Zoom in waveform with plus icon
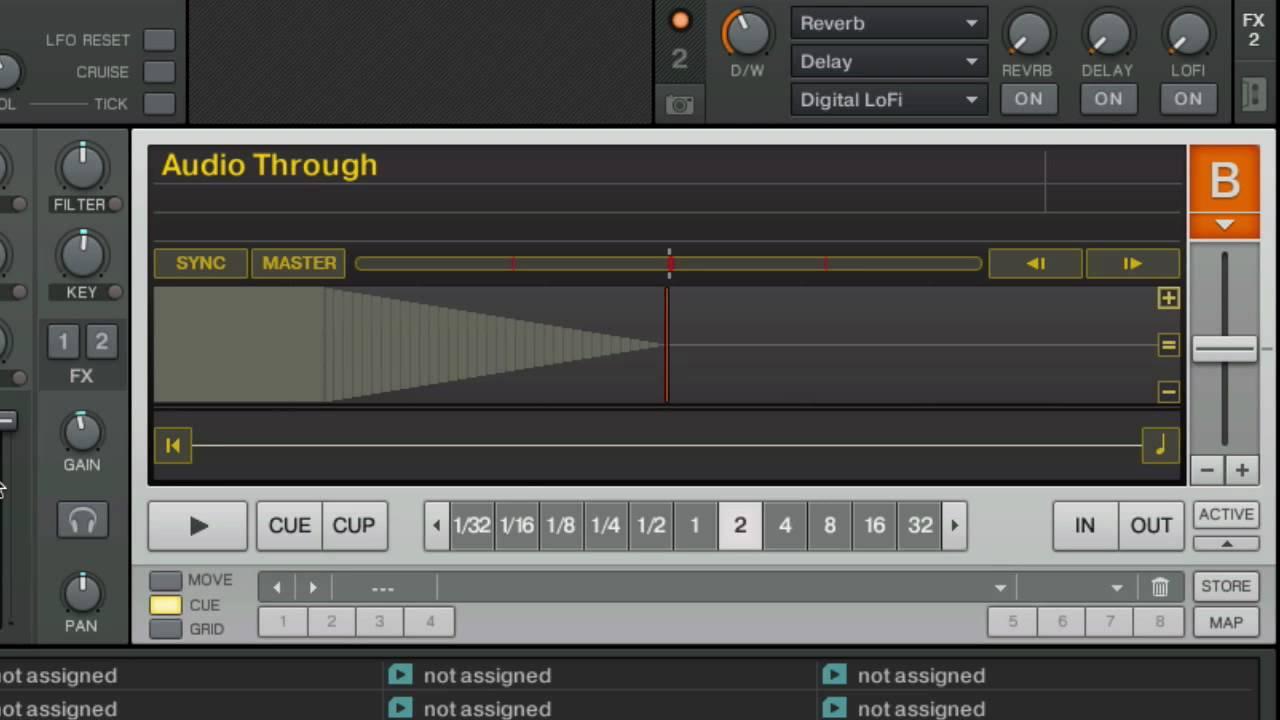 (x=1168, y=298)
